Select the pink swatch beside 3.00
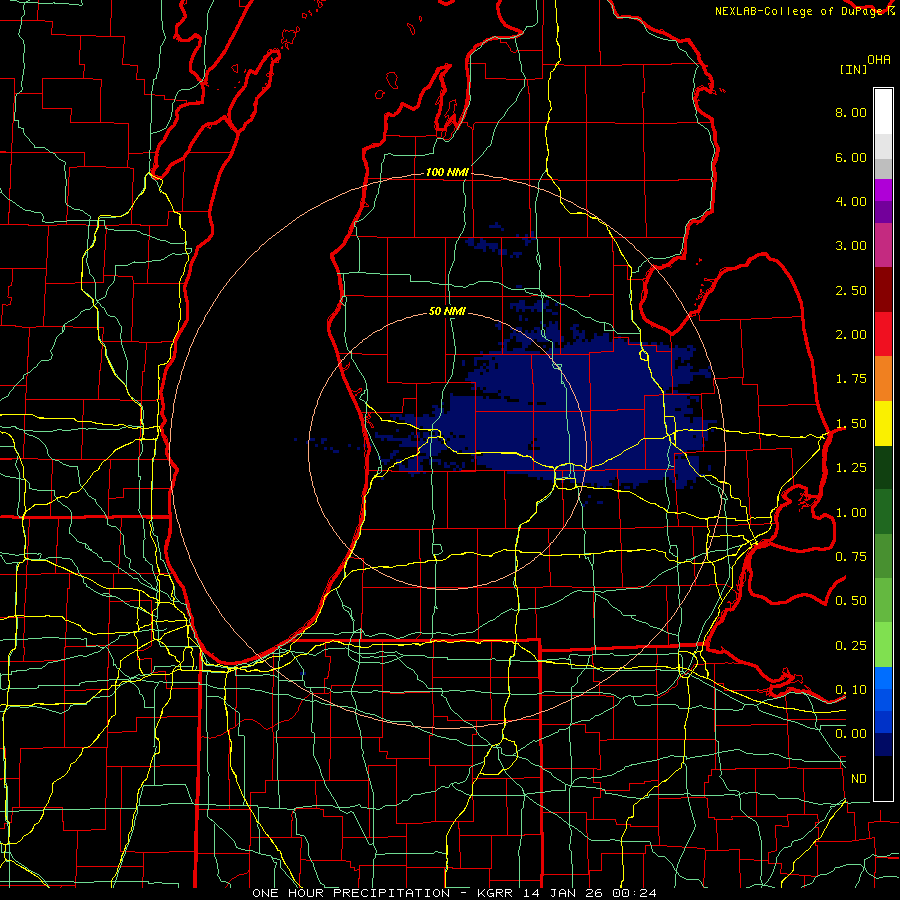This screenshot has height=900, width=900. [883, 245]
